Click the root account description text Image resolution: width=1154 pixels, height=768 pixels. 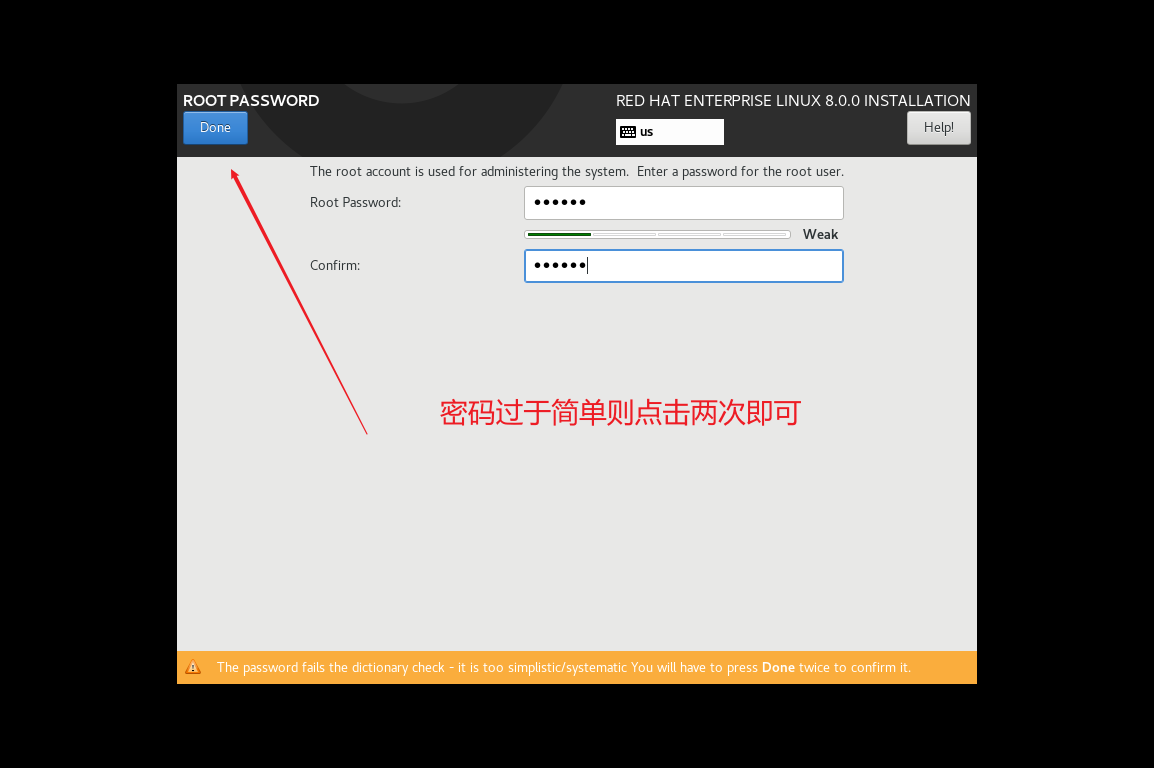click(x=576, y=172)
